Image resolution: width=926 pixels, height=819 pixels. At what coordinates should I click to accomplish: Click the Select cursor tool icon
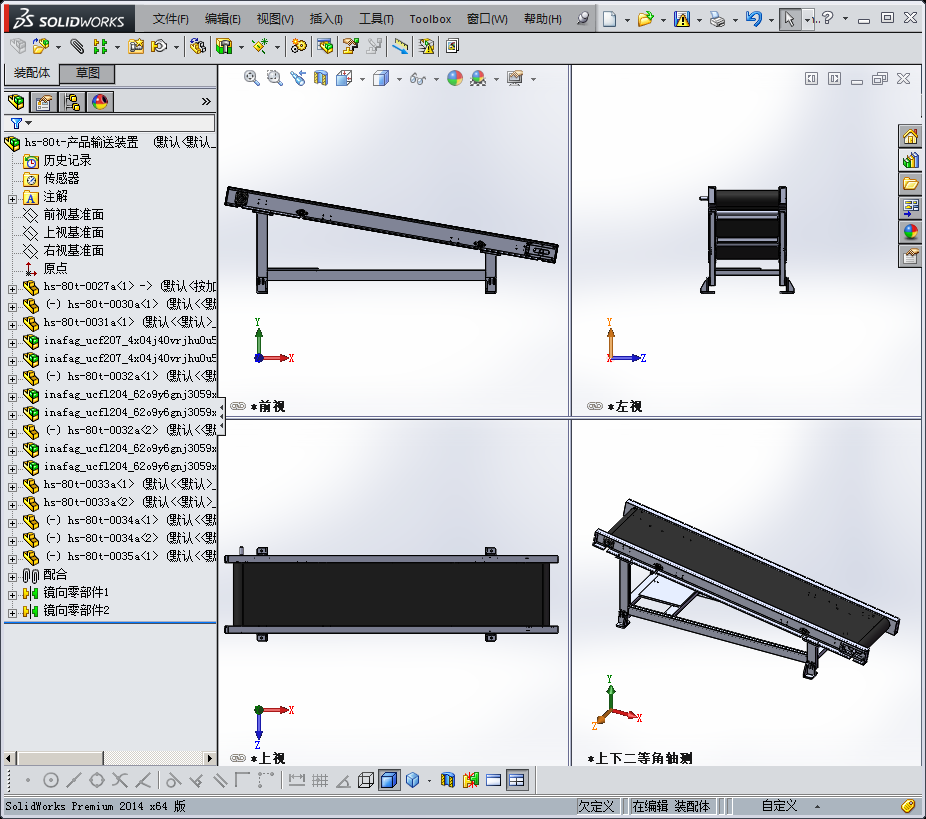point(789,19)
